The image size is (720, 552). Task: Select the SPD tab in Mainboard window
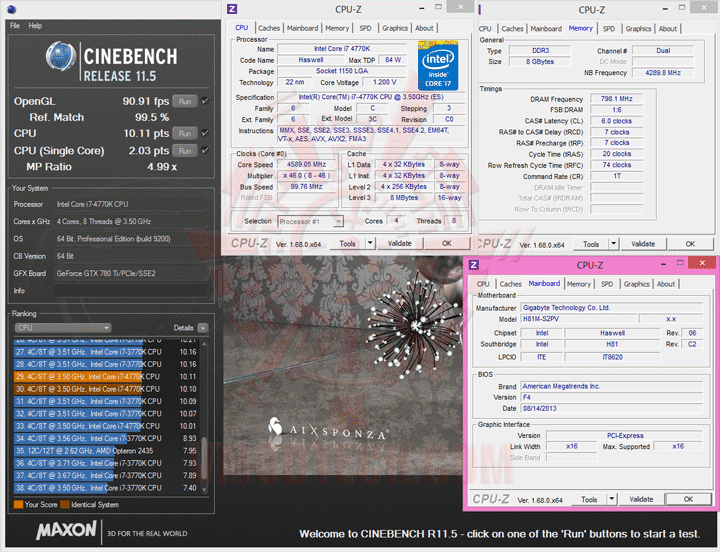[607, 284]
